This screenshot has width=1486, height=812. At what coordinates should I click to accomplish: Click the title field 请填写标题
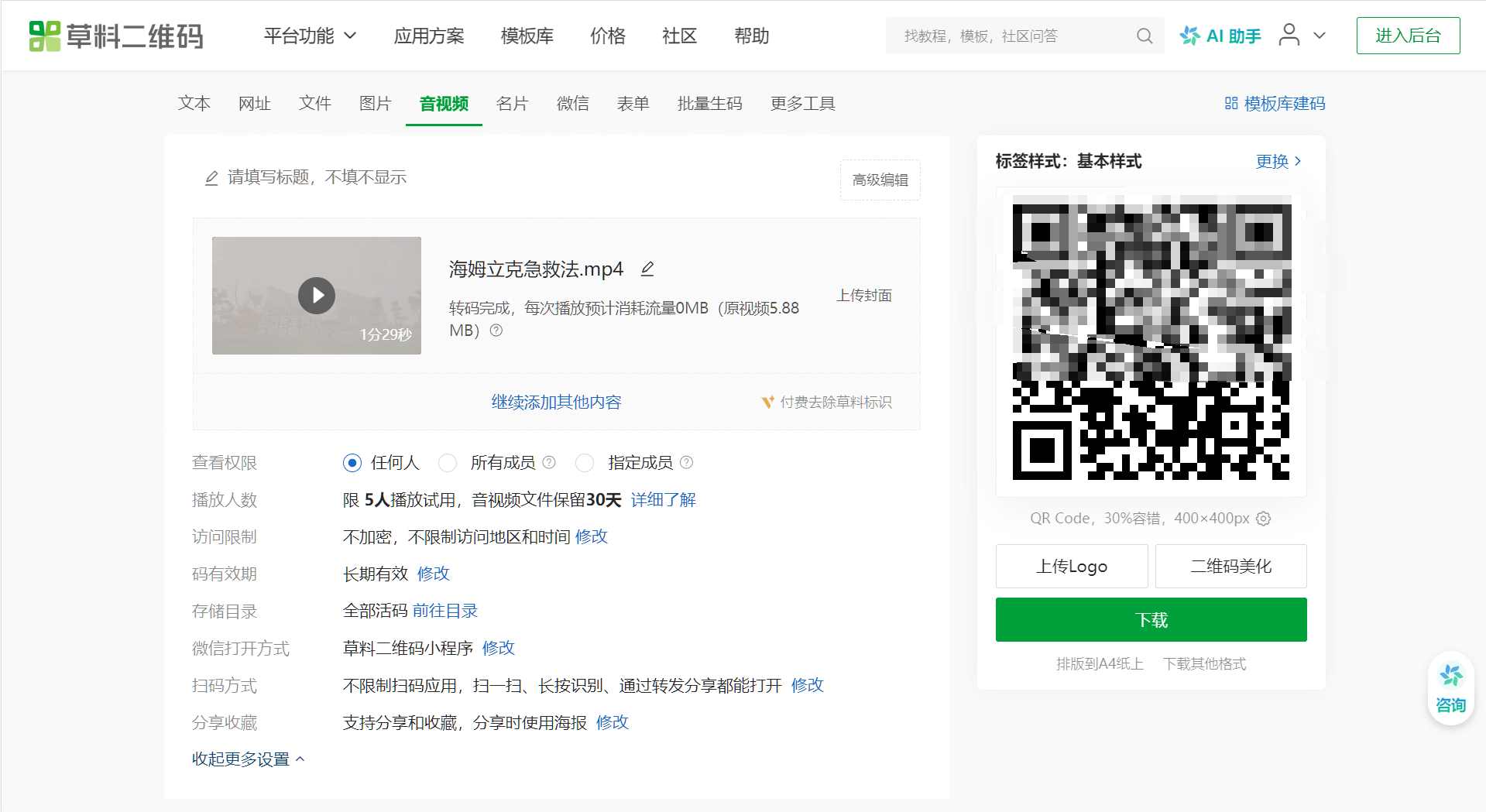[317, 177]
